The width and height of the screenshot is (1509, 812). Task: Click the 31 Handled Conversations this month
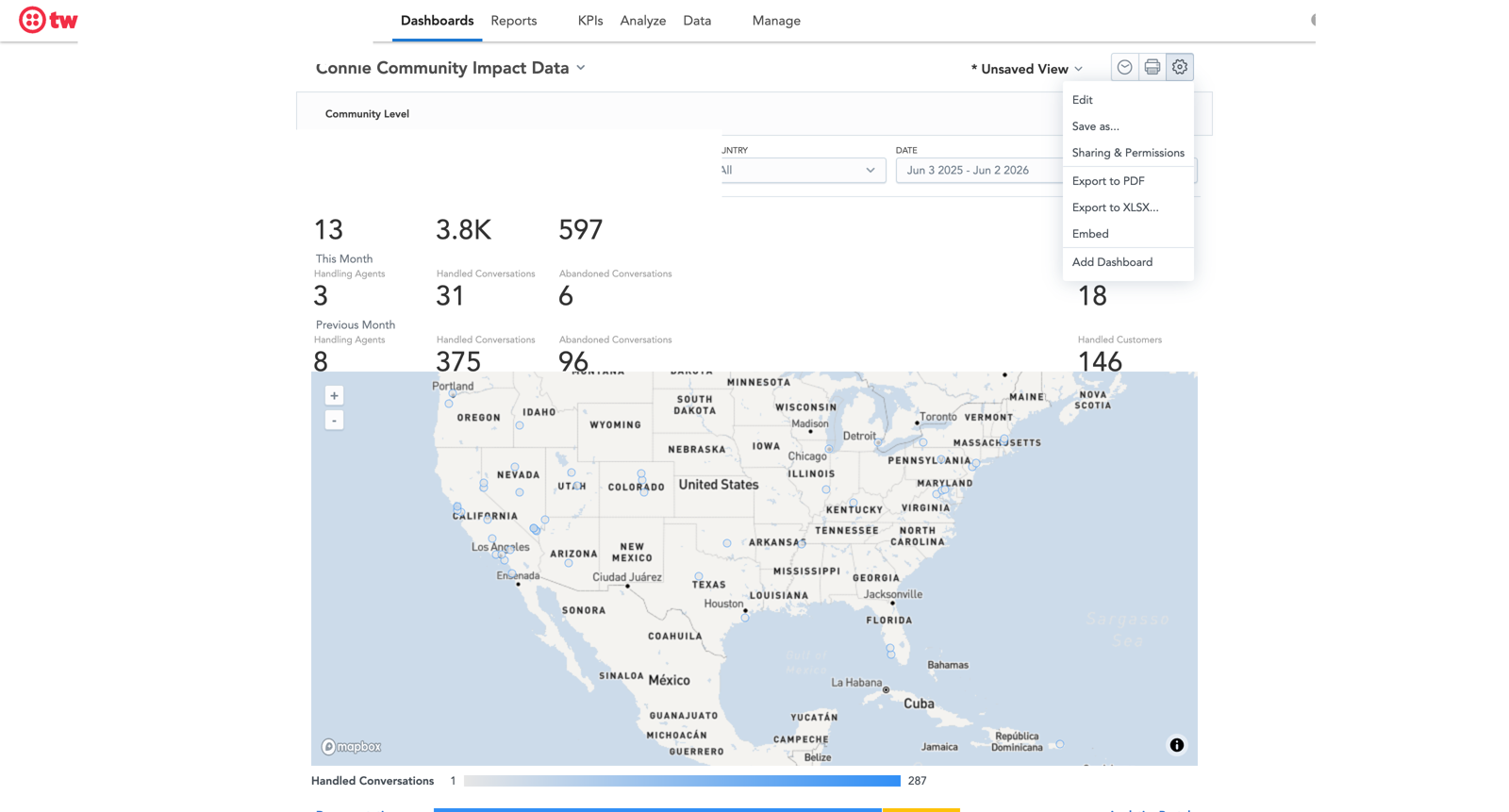(x=450, y=296)
